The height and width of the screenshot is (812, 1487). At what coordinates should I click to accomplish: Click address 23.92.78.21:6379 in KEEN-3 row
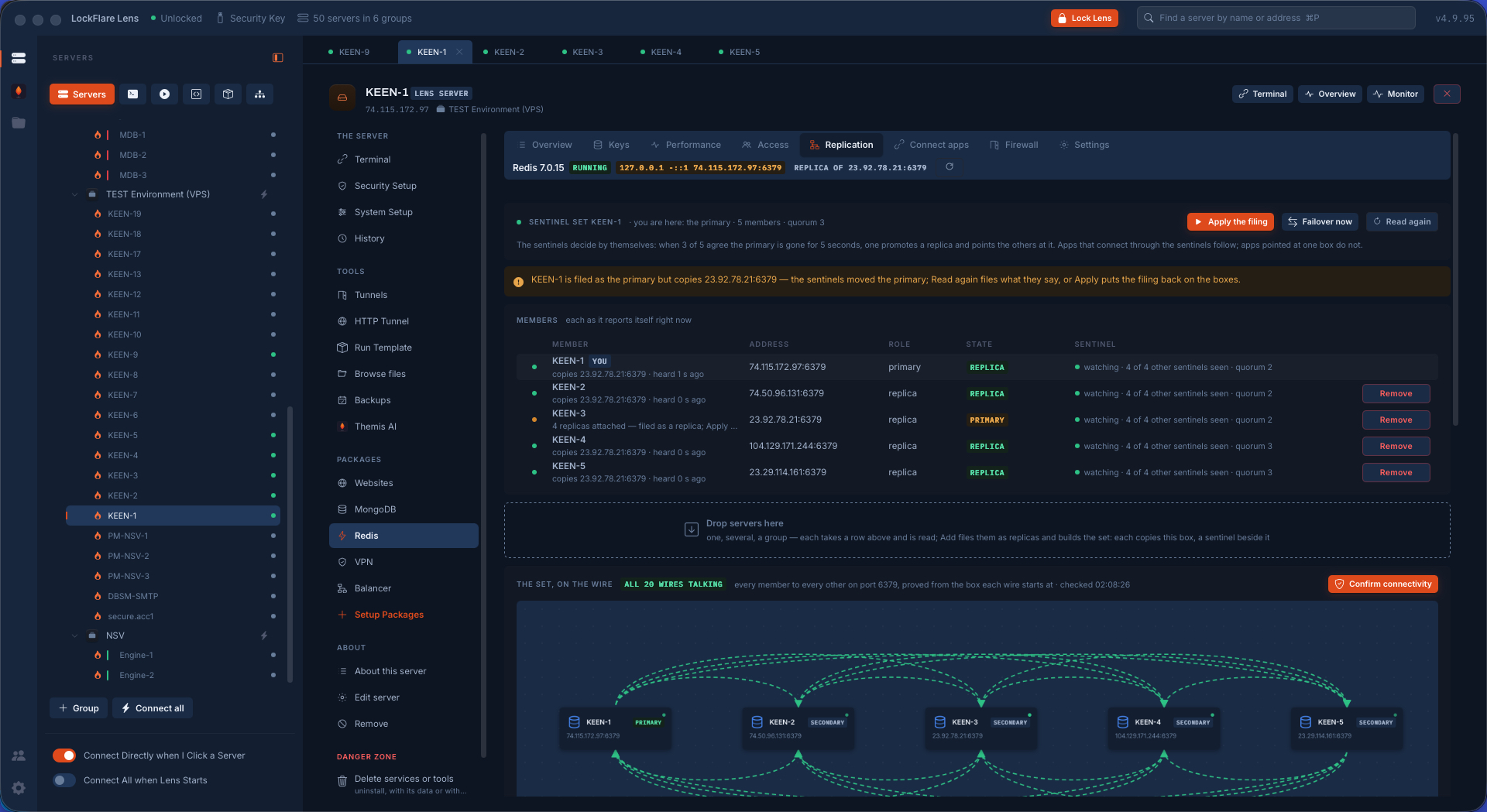[x=785, y=420]
